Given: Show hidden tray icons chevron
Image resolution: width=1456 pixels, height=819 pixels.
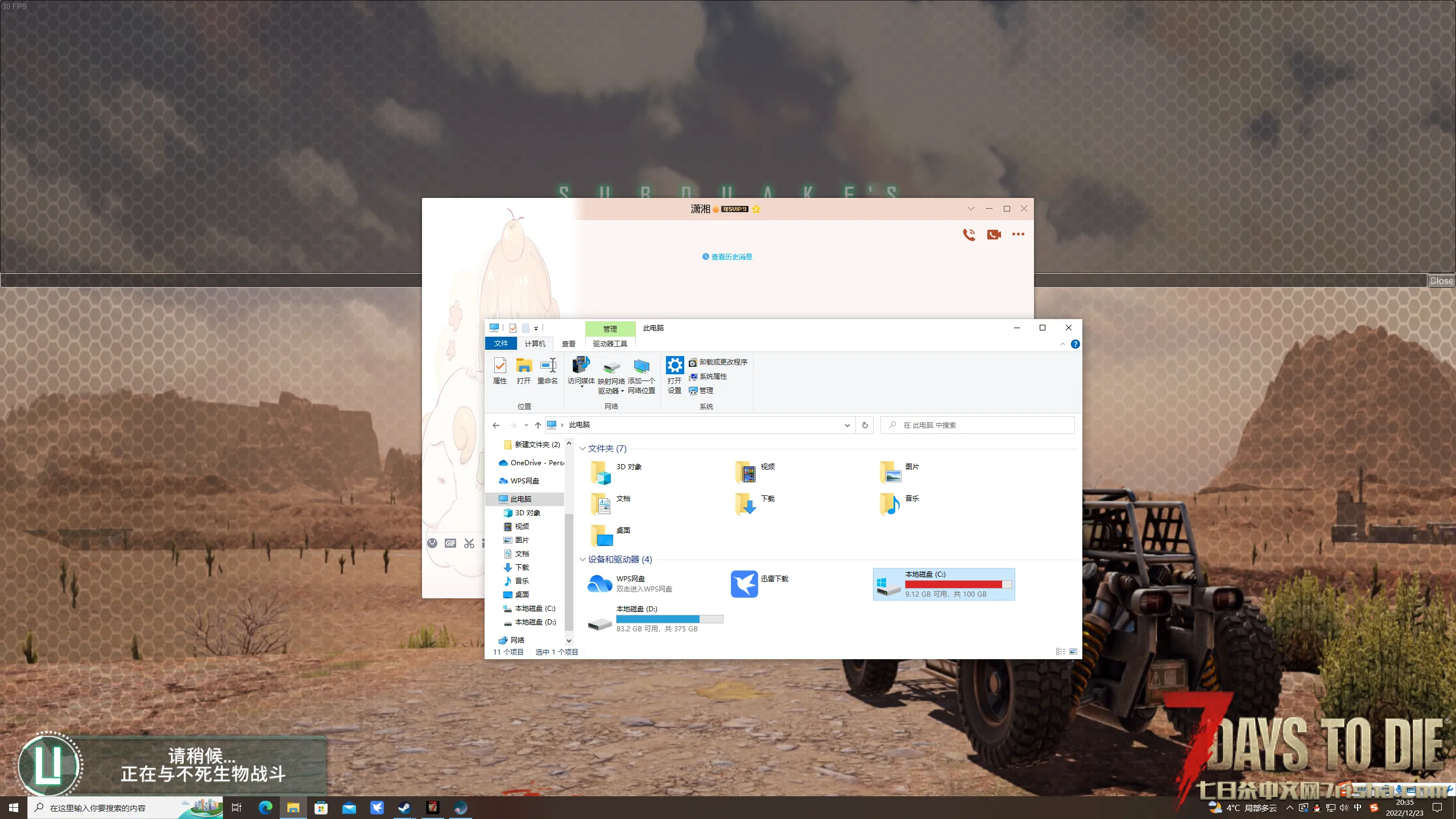Looking at the screenshot, I should (x=1289, y=808).
